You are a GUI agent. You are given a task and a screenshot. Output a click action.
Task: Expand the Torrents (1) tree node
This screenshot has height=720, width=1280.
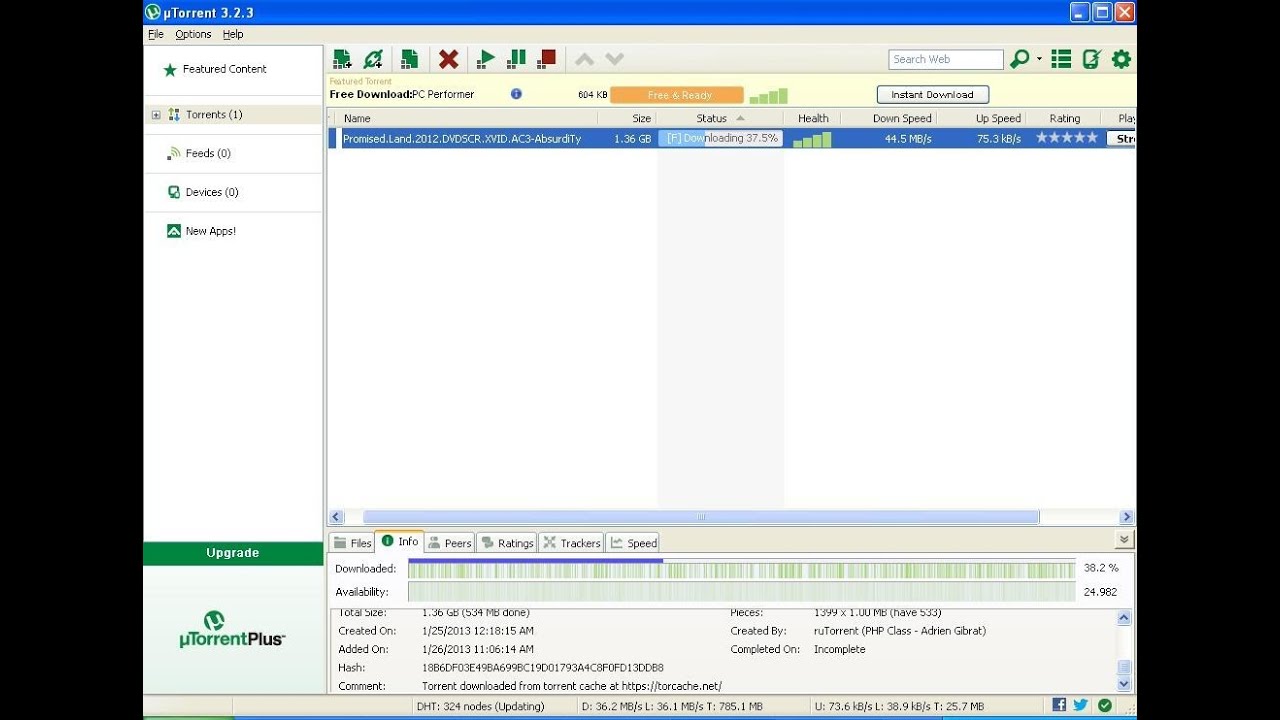tap(156, 115)
